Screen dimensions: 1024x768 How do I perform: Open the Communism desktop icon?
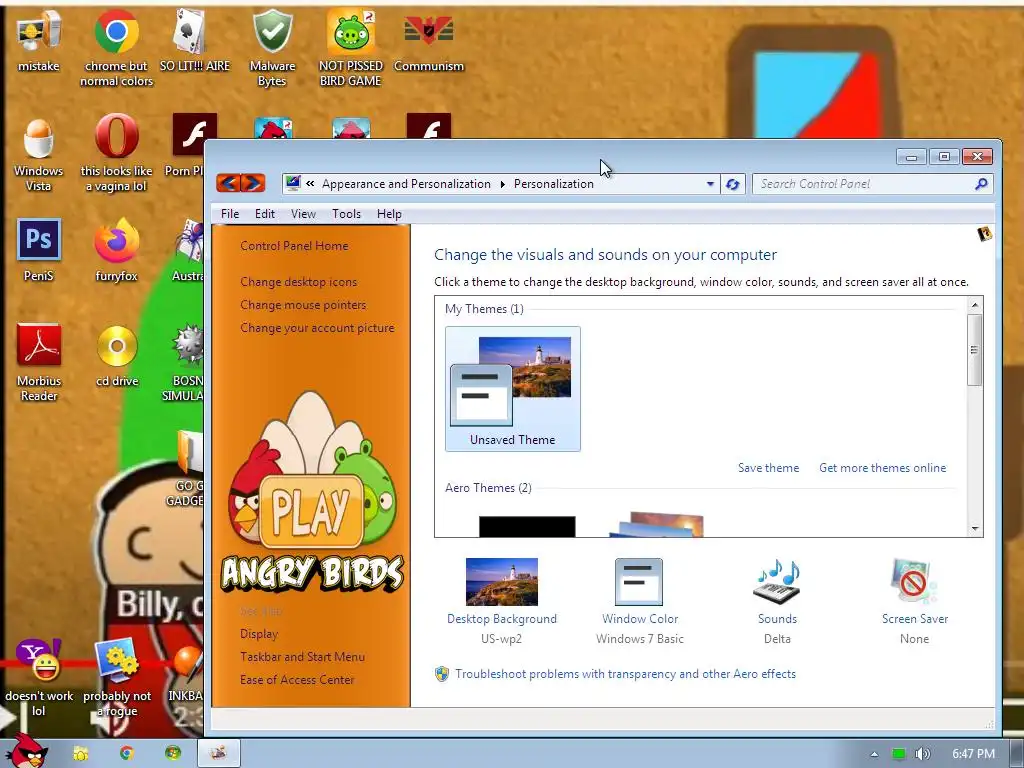tap(428, 41)
